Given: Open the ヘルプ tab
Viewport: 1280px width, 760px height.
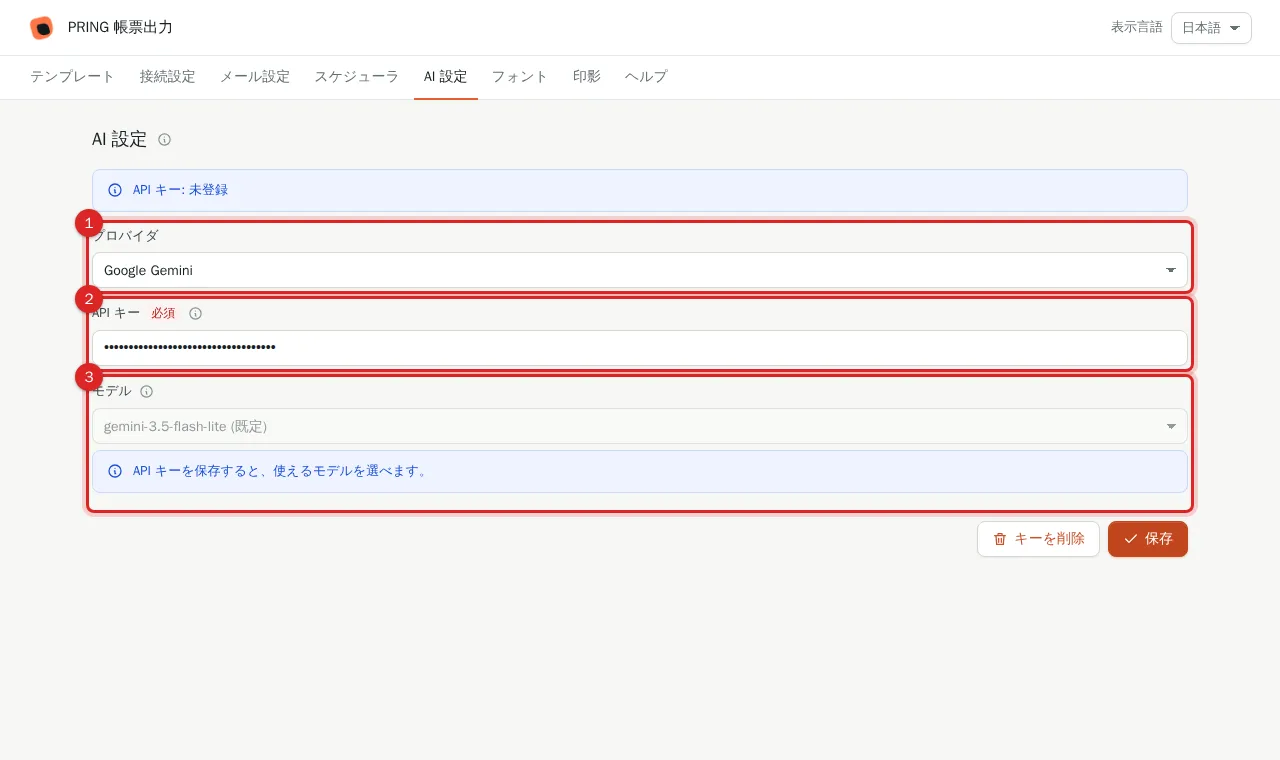Looking at the screenshot, I should pos(646,77).
